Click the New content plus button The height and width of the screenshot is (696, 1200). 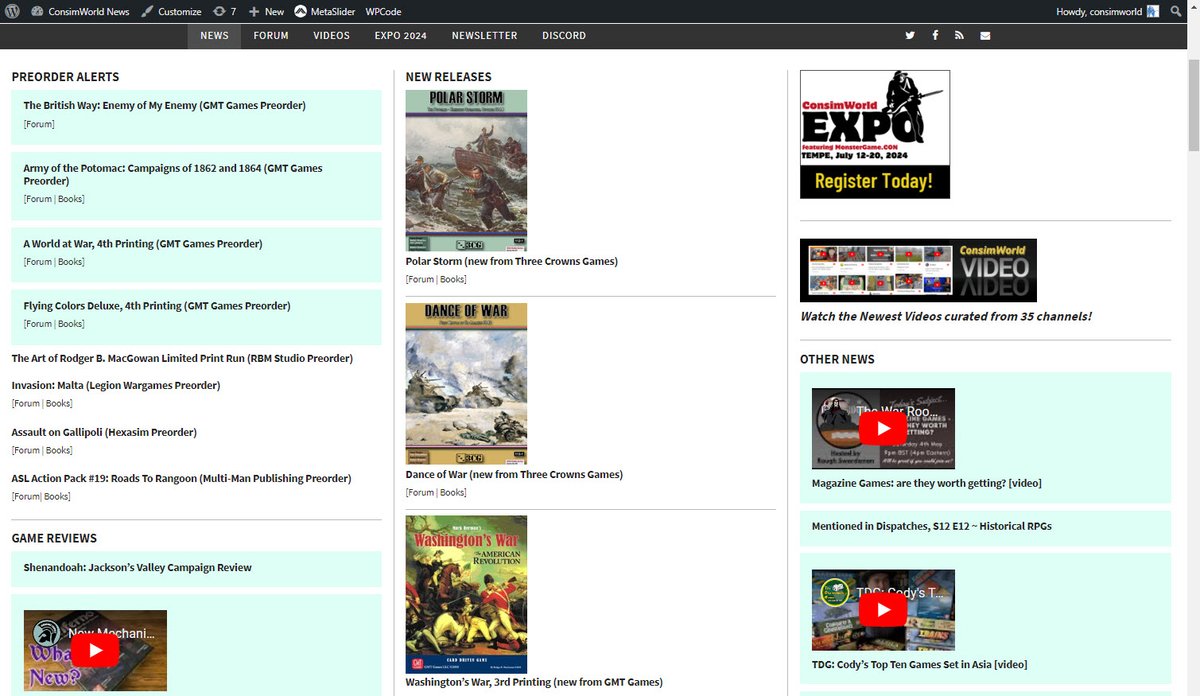tap(266, 11)
